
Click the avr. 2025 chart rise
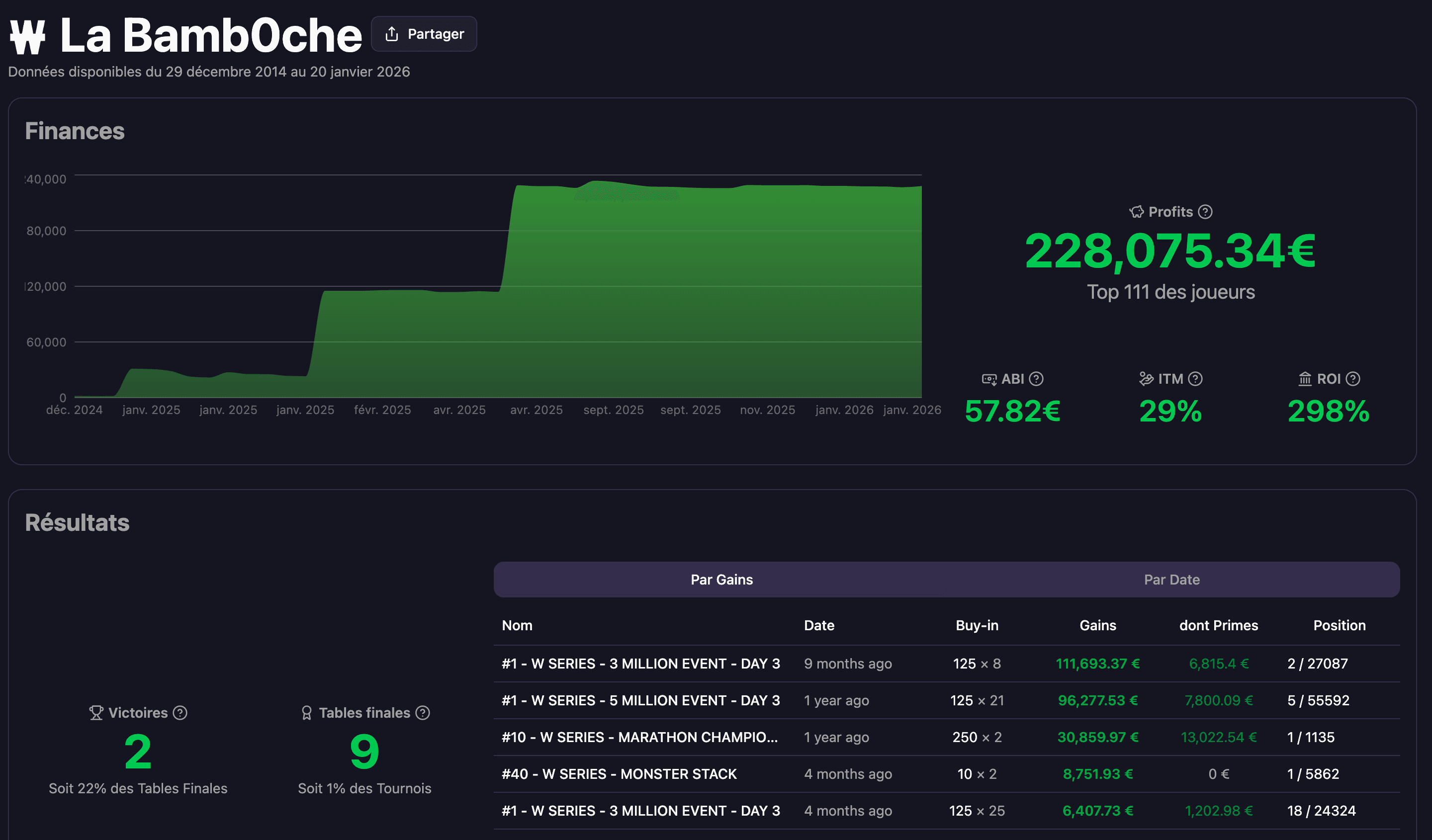point(508,239)
